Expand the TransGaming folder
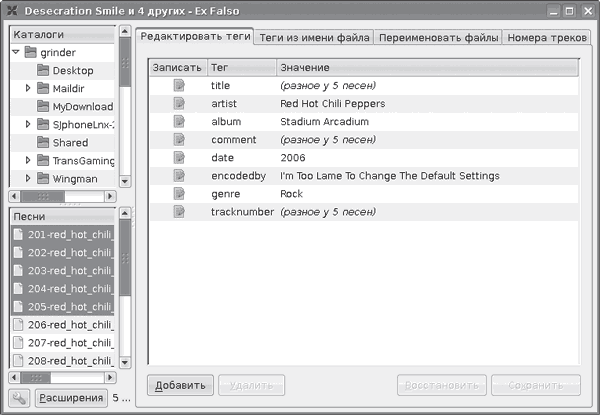The width and height of the screenshot is (600, 415). (x=28, y=161)
